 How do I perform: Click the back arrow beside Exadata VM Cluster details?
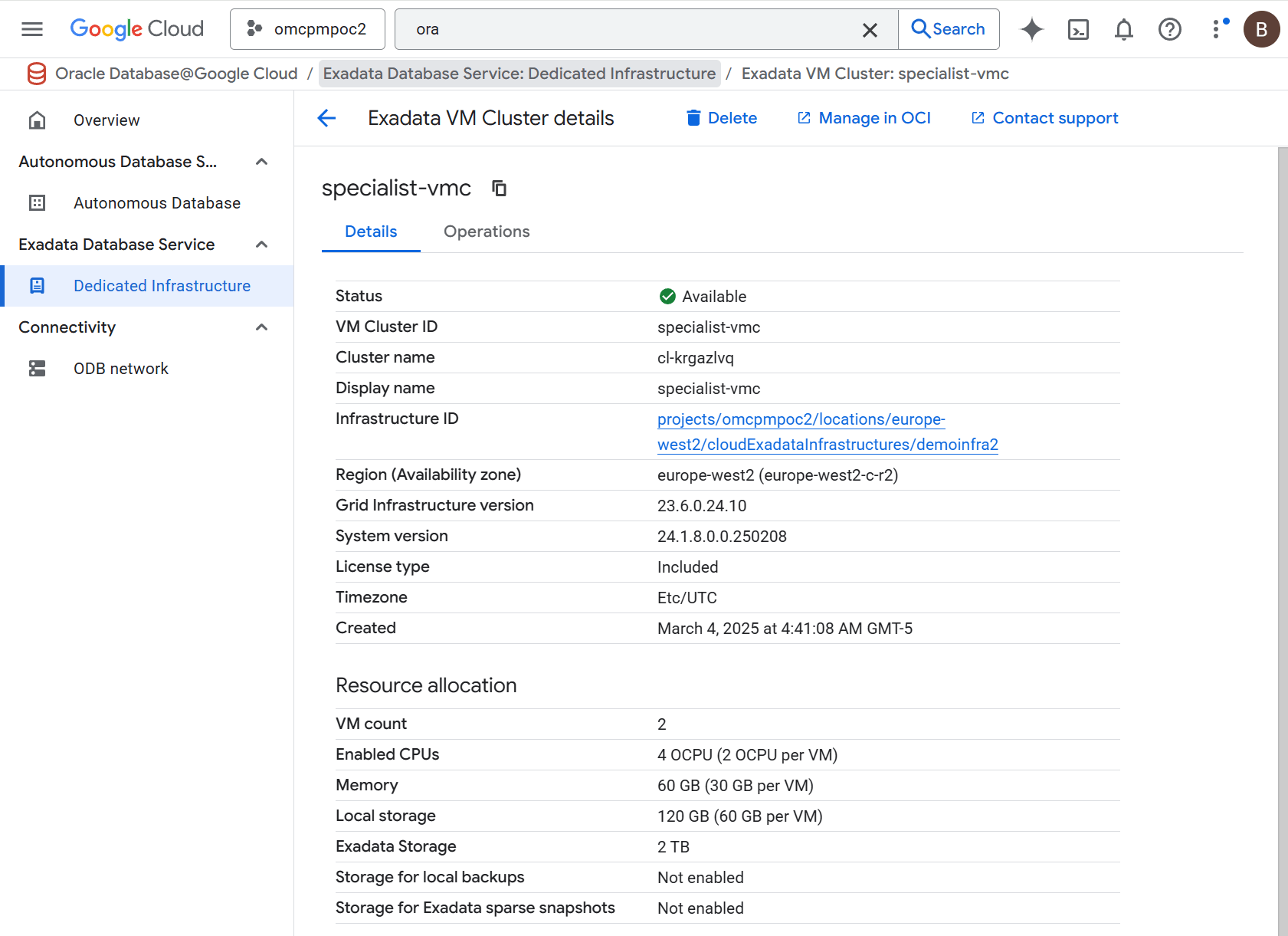pos(326,118)
